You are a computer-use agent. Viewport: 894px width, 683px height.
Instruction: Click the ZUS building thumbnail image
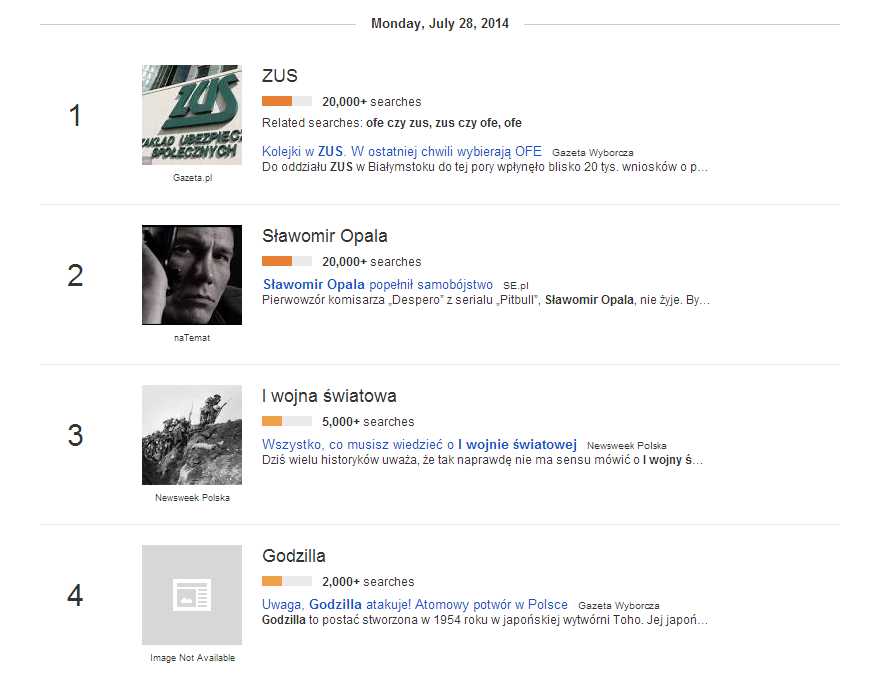(x=192, y=115)
